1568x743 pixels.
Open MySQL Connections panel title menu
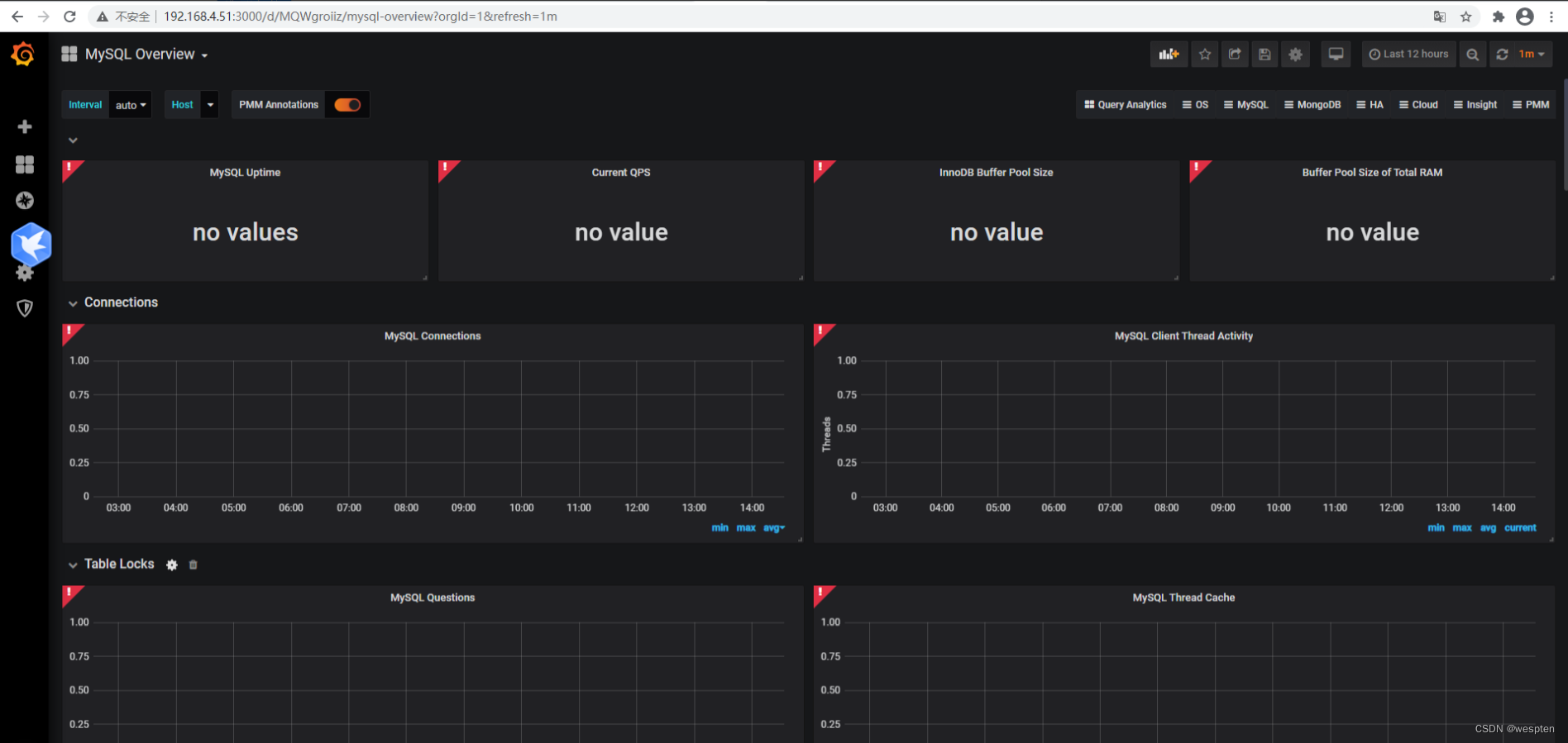(x=433, y=336)
